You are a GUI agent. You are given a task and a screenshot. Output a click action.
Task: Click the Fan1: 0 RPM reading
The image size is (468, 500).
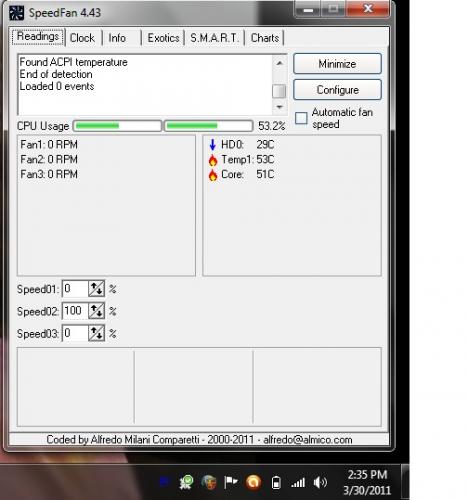pos(49,145)
